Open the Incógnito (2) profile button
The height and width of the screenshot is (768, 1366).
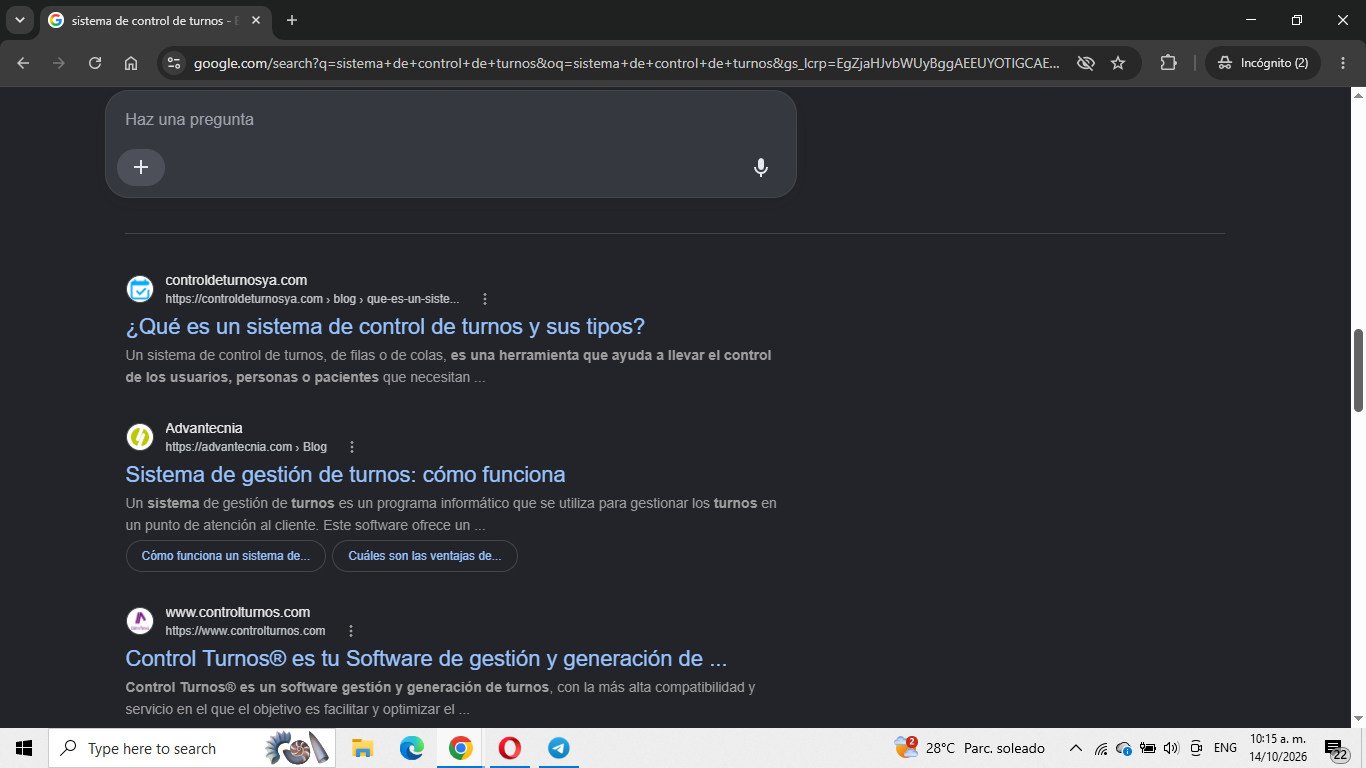pyautogui.click(x=1263, y=63)
